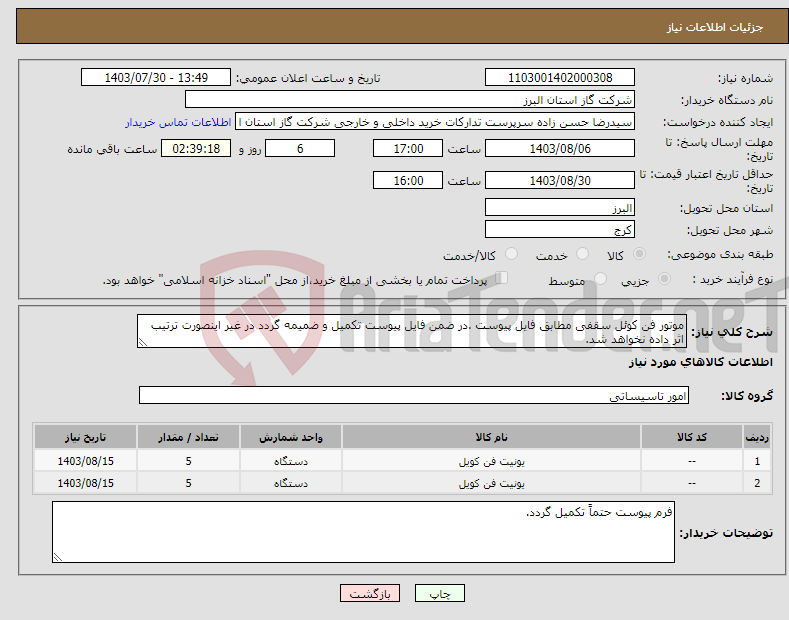This screenshot has height=620, width=789.
Task: Click the delivery city field کرج
Action: pos(560,229)
